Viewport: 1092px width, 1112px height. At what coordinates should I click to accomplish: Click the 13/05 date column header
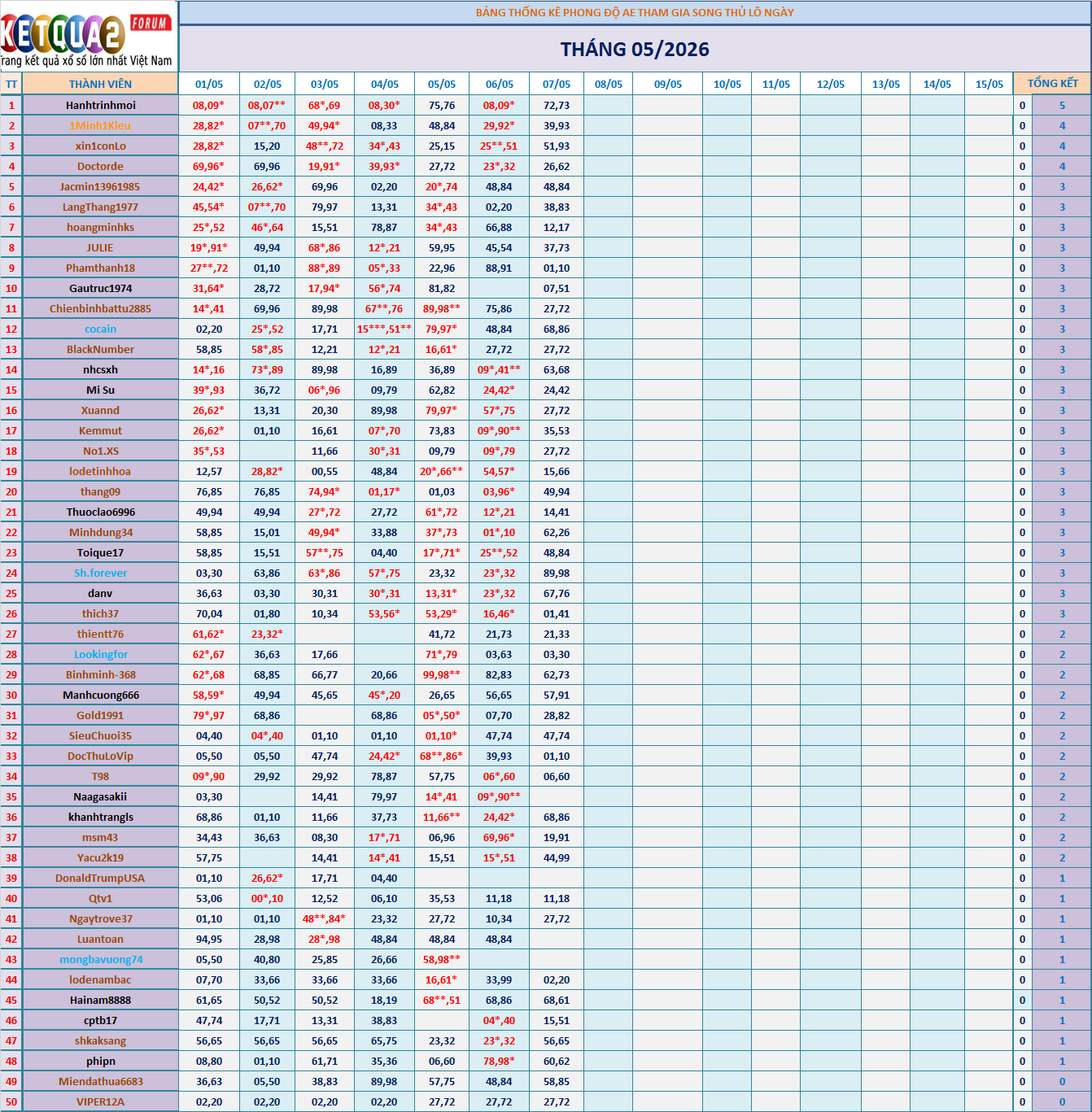coord(886,84)
